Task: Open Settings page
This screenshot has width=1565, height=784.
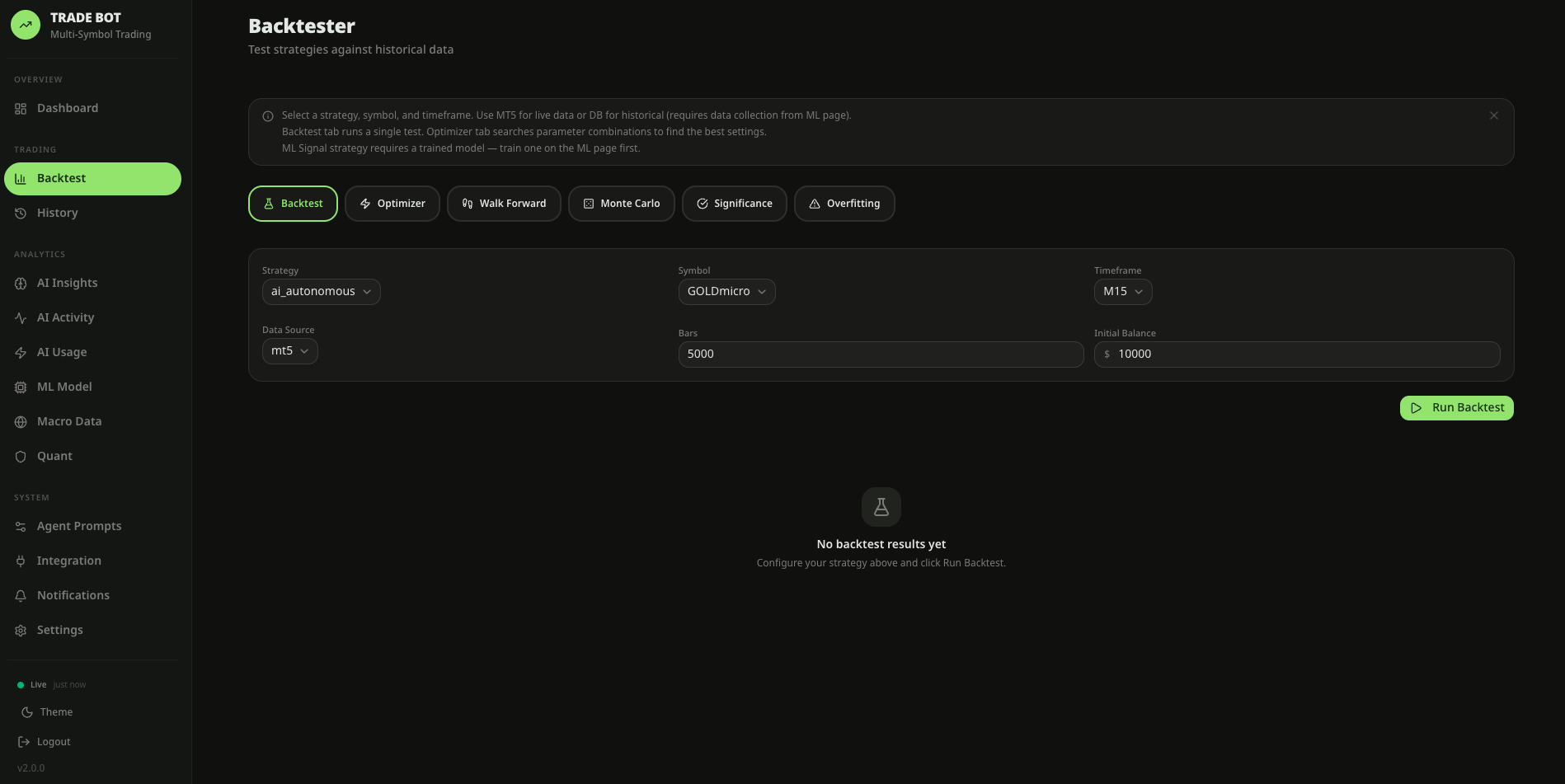Action: [x=92, y=631]
